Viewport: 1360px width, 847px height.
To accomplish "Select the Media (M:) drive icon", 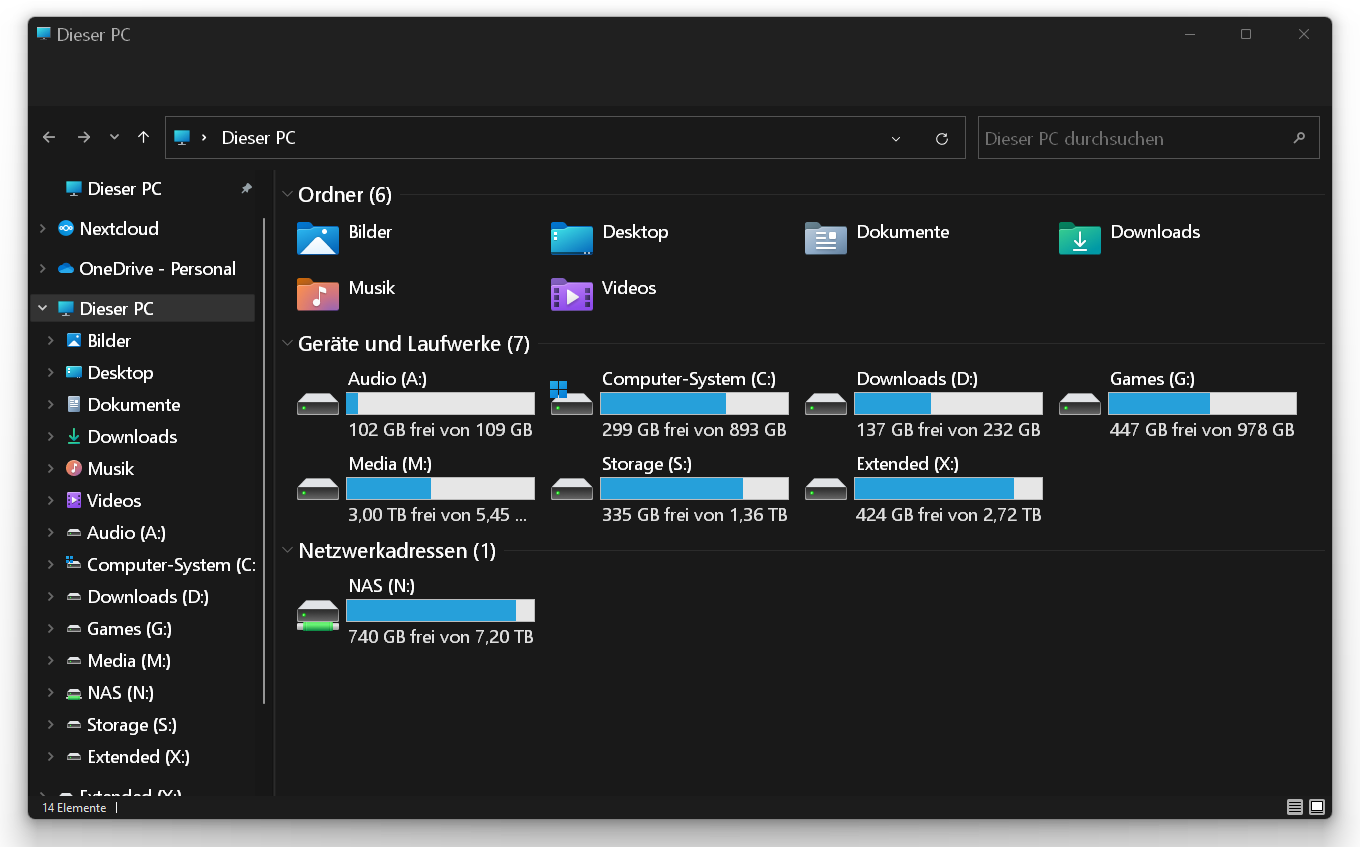I will [318, 489].
